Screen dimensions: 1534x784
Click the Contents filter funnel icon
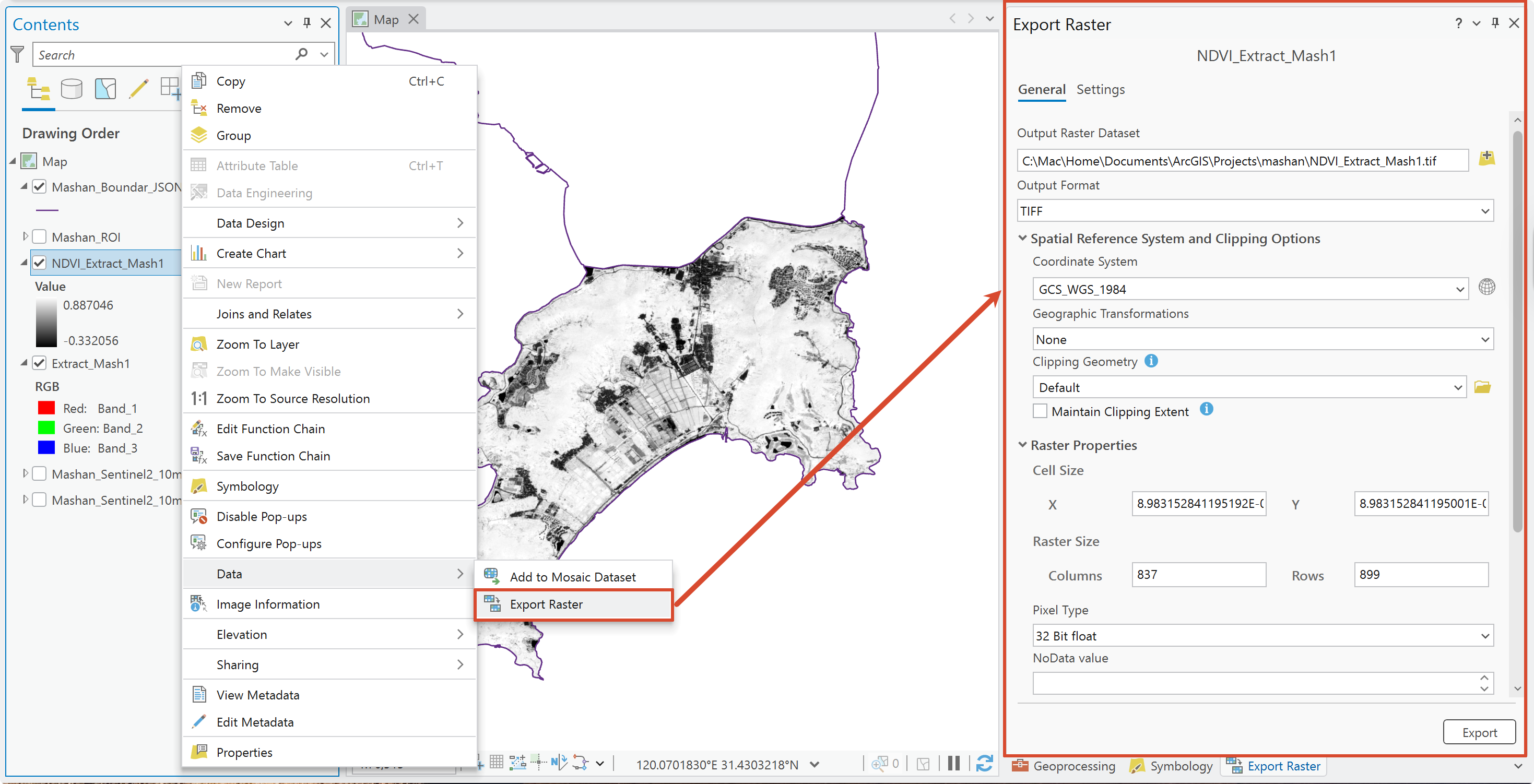(x=18, y=55)
